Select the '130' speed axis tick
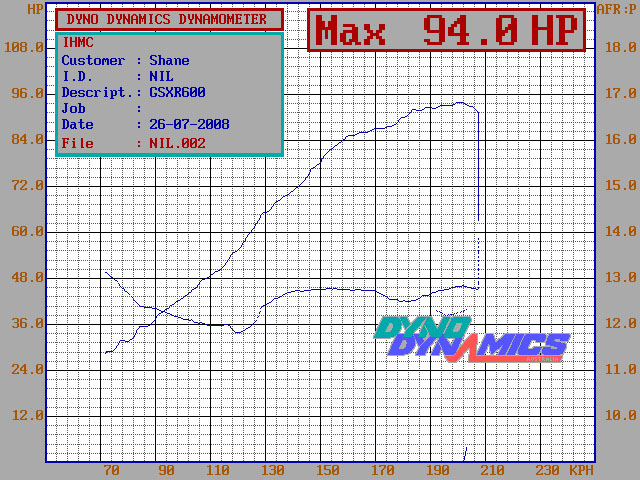Screen dimensions: 640x480 pos(272,470)
